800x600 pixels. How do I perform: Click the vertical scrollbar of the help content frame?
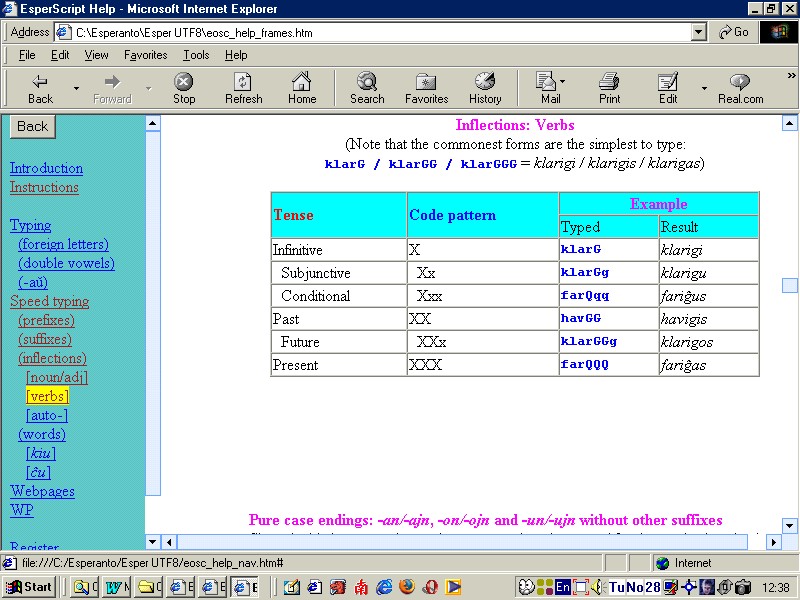click(789, 285)
